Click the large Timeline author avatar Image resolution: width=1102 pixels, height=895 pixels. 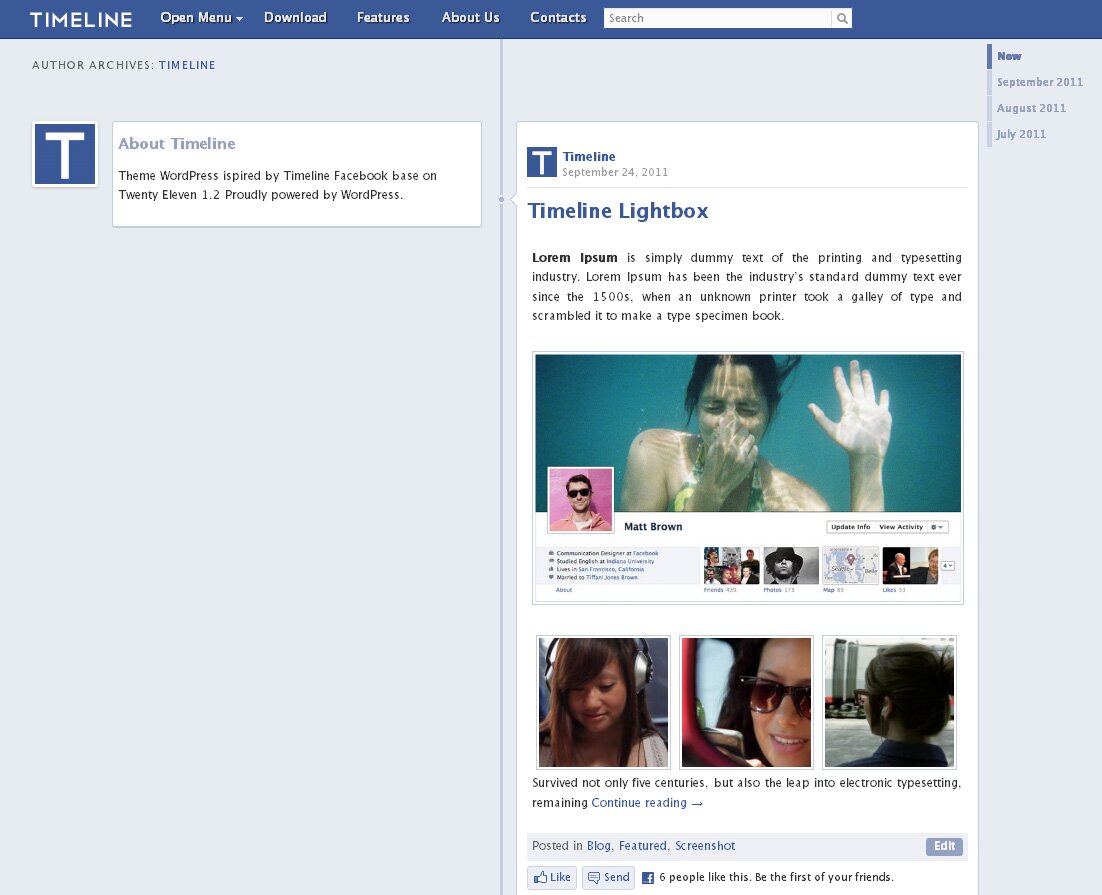click(65, 154)
